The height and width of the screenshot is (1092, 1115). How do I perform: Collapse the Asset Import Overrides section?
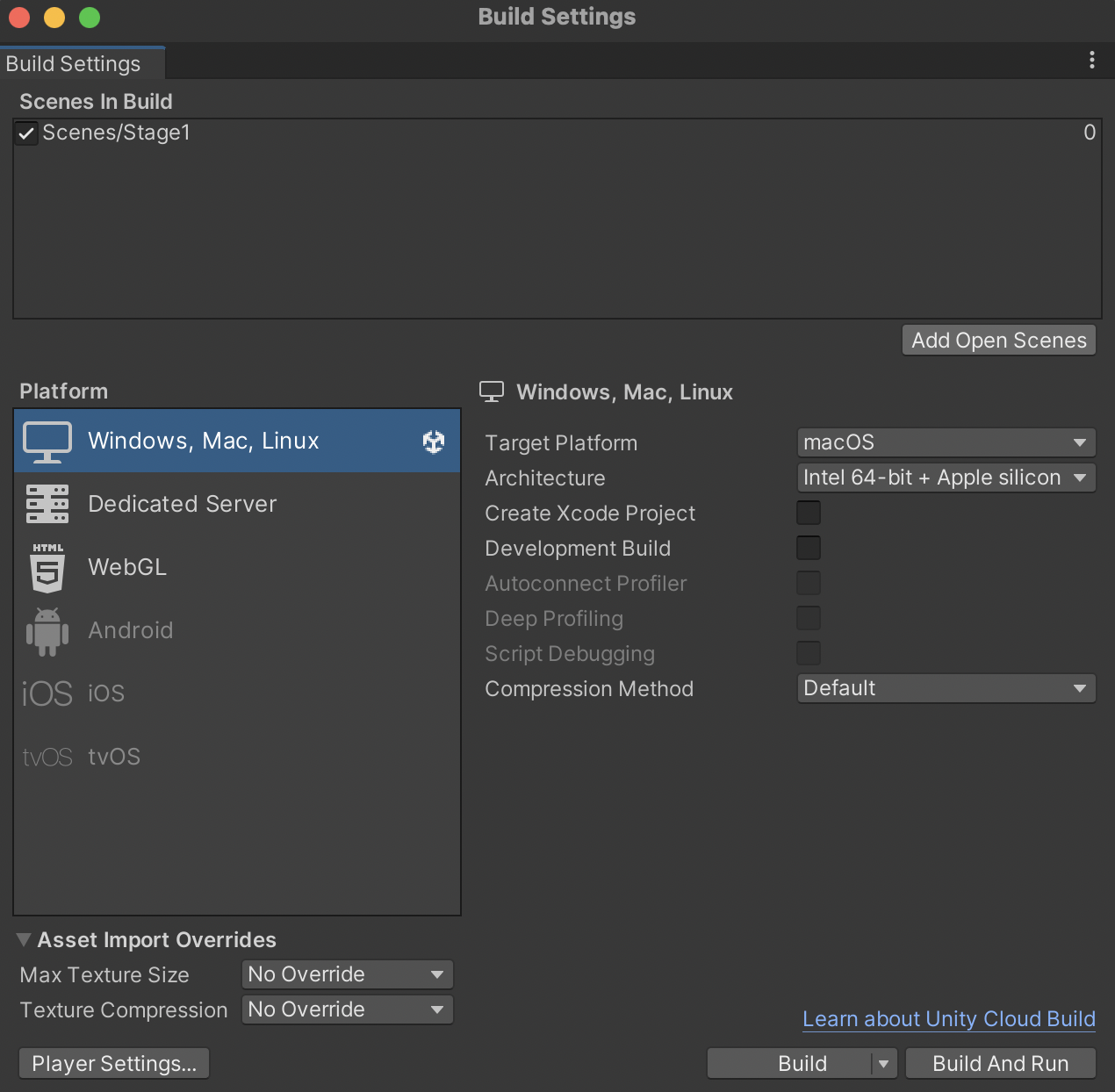pyautogui.click(x=24, y=940)
